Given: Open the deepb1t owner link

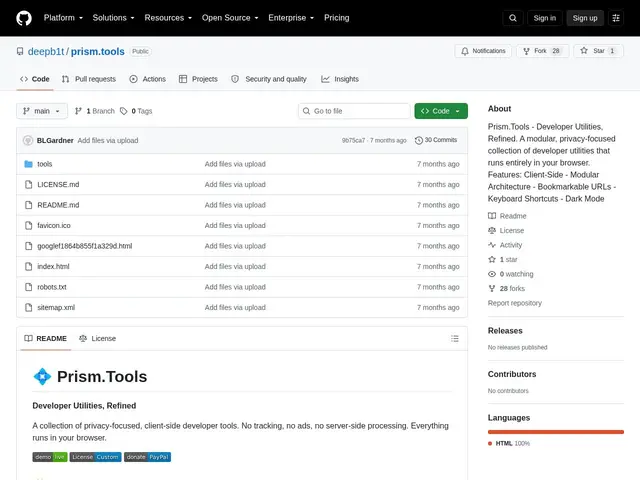Looking at the screenshot, I should 46,51.
